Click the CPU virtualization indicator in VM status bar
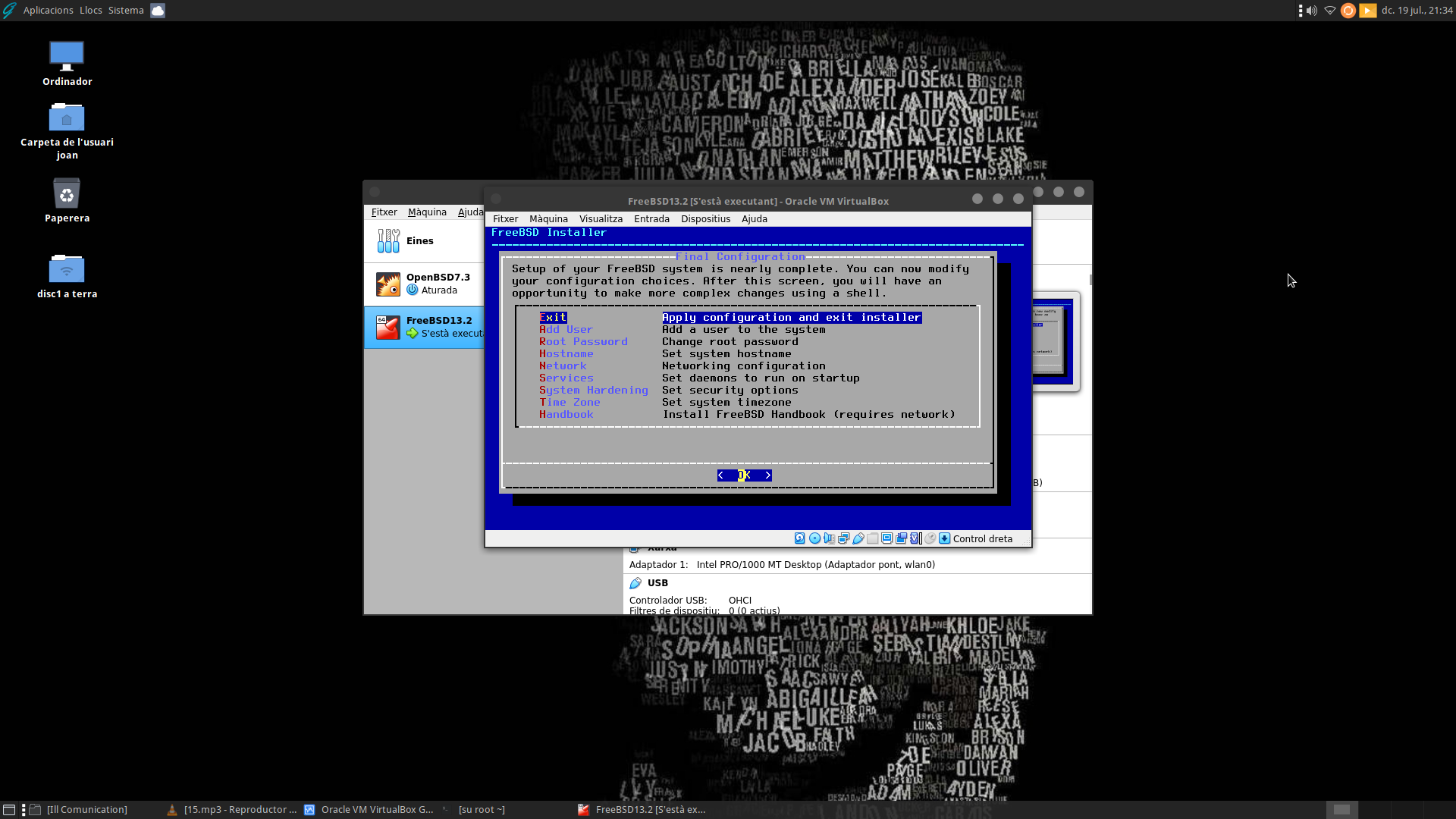The image size is (1456, 819). (915, 538)
